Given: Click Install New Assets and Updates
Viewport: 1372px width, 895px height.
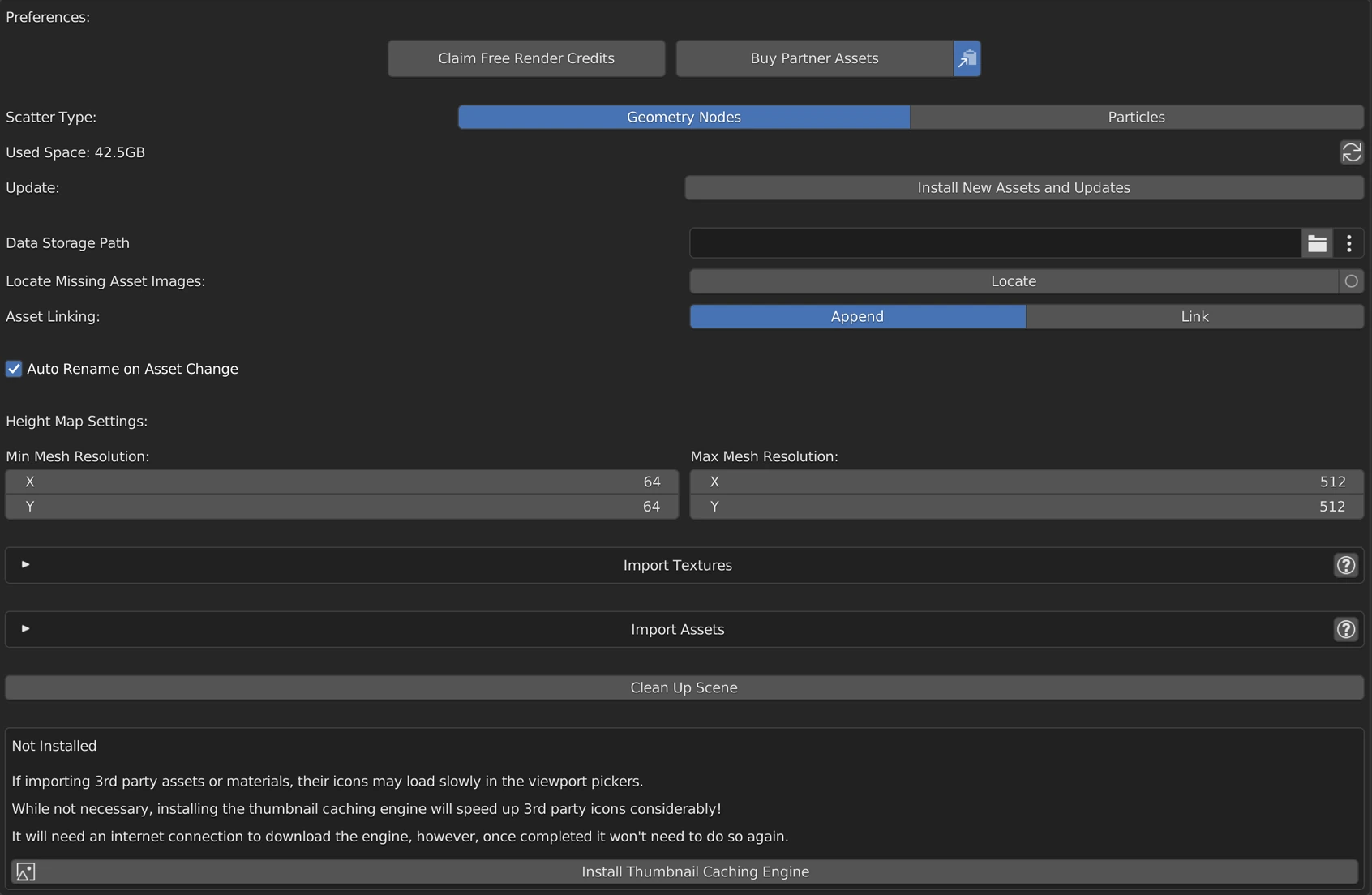Looking at the screenshot, I should point(1023,187).
